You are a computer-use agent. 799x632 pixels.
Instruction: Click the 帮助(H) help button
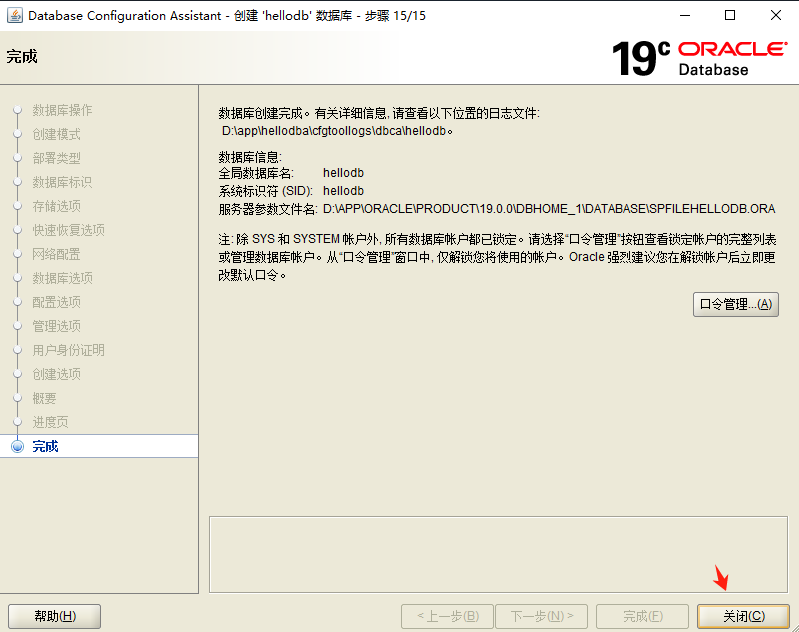point(55,616)
